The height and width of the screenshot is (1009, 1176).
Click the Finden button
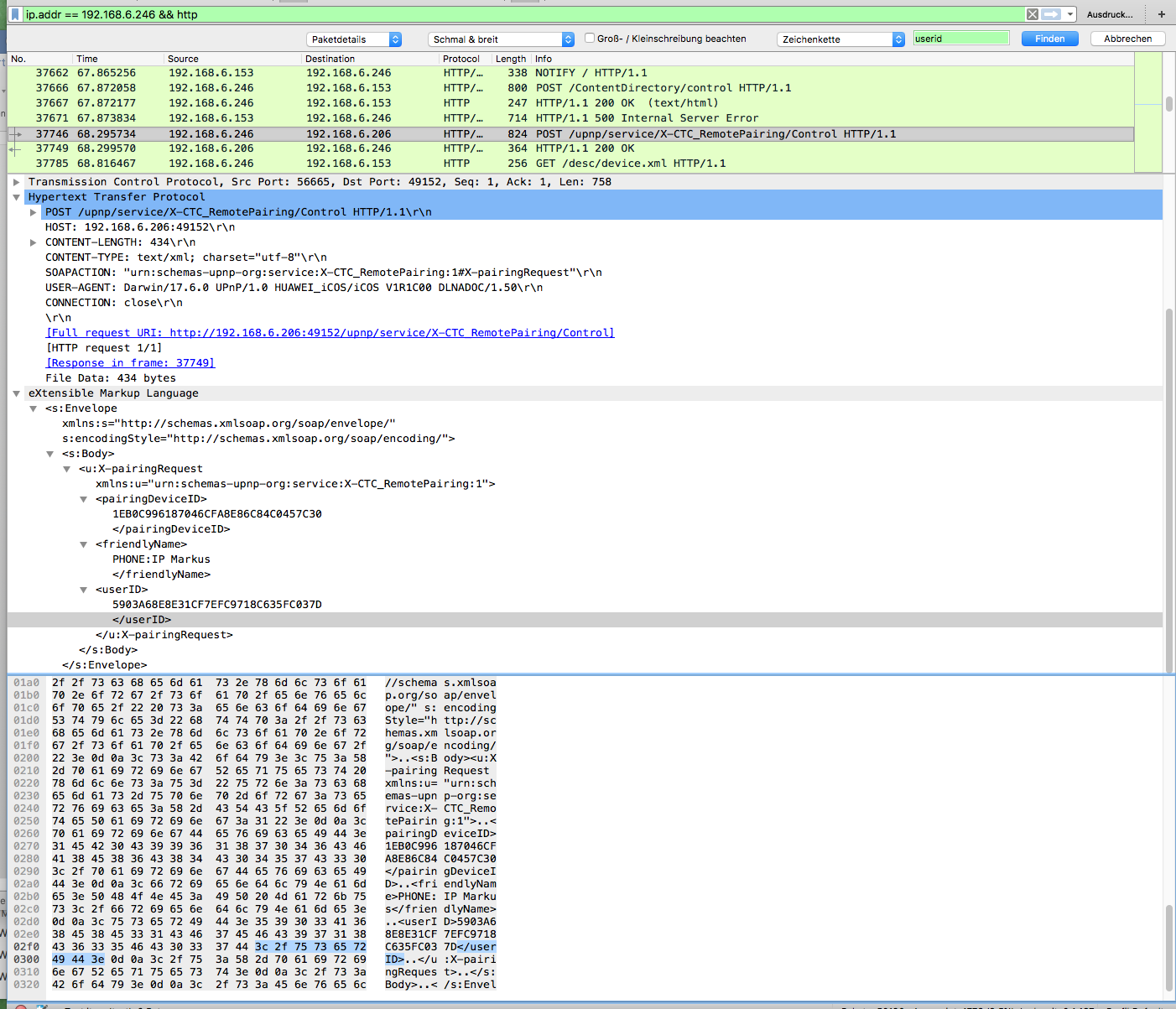pos(1049,39)
